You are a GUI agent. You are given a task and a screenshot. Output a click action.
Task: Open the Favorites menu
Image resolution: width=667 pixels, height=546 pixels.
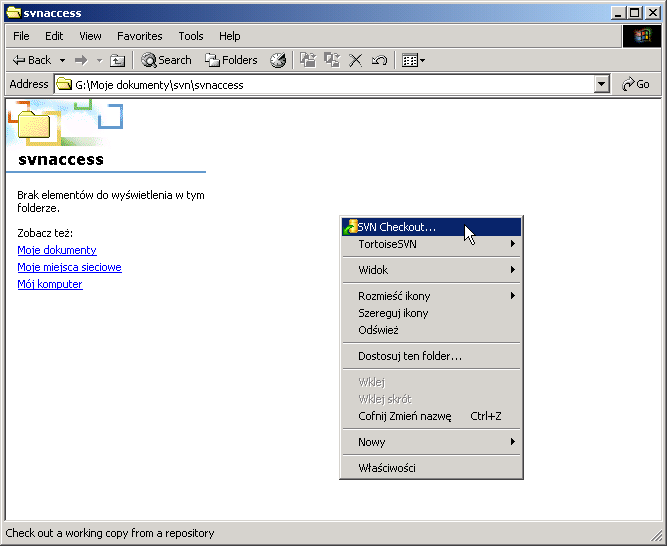click(x=140, y=36)
